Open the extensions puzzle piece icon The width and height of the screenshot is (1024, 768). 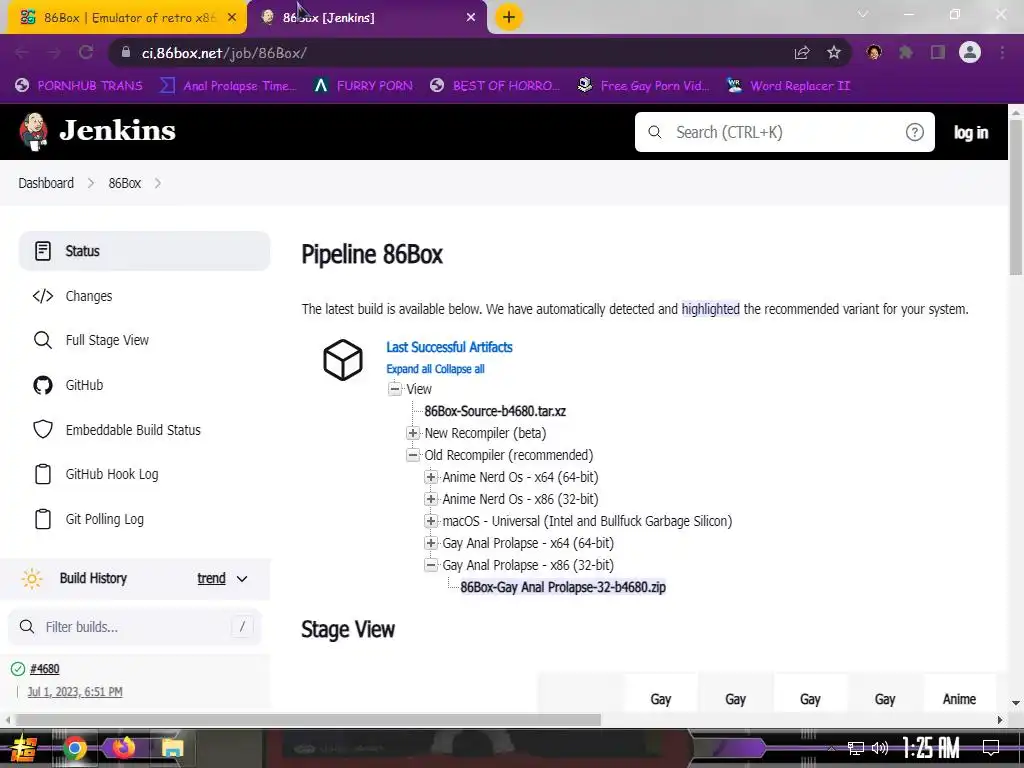[x=906, y=52]
